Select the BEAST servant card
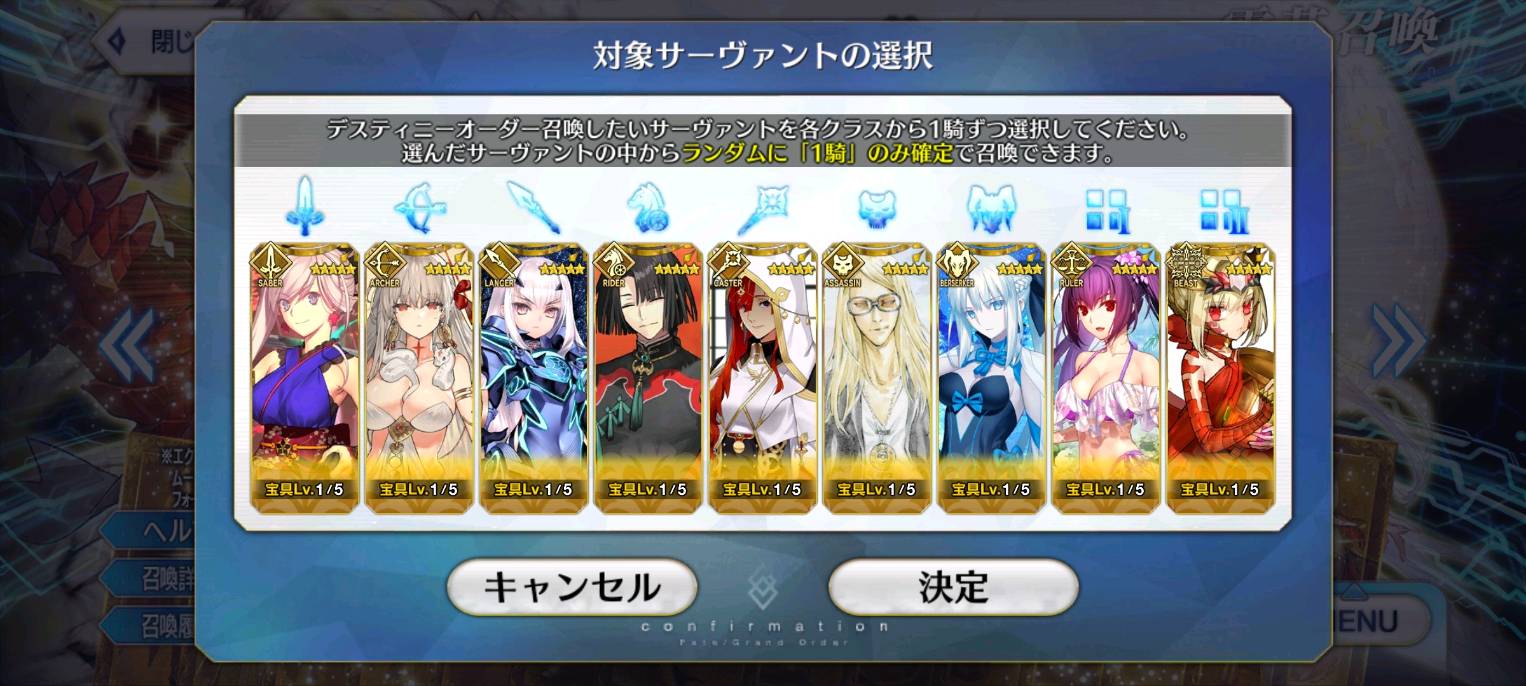This screenshot has height=686, width=1526. 1221,378
